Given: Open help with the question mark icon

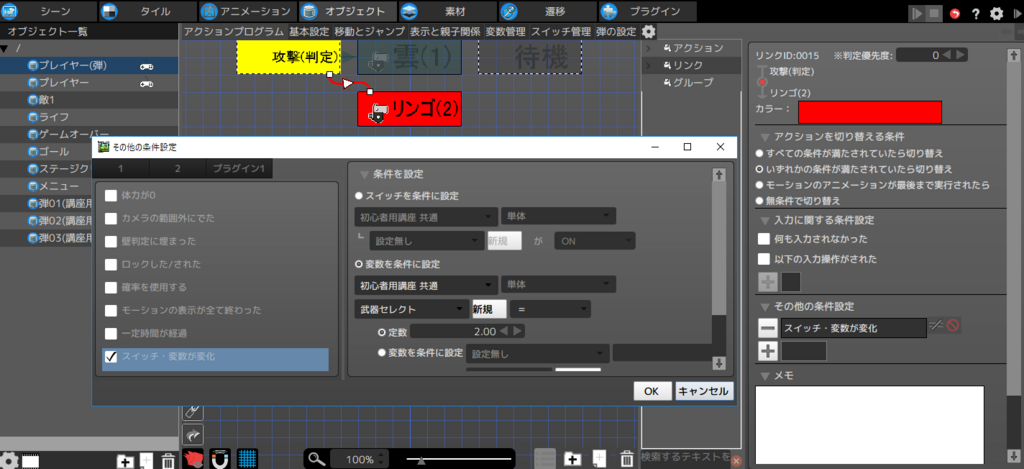Looking at the screenshot, I should click(976, 13).
